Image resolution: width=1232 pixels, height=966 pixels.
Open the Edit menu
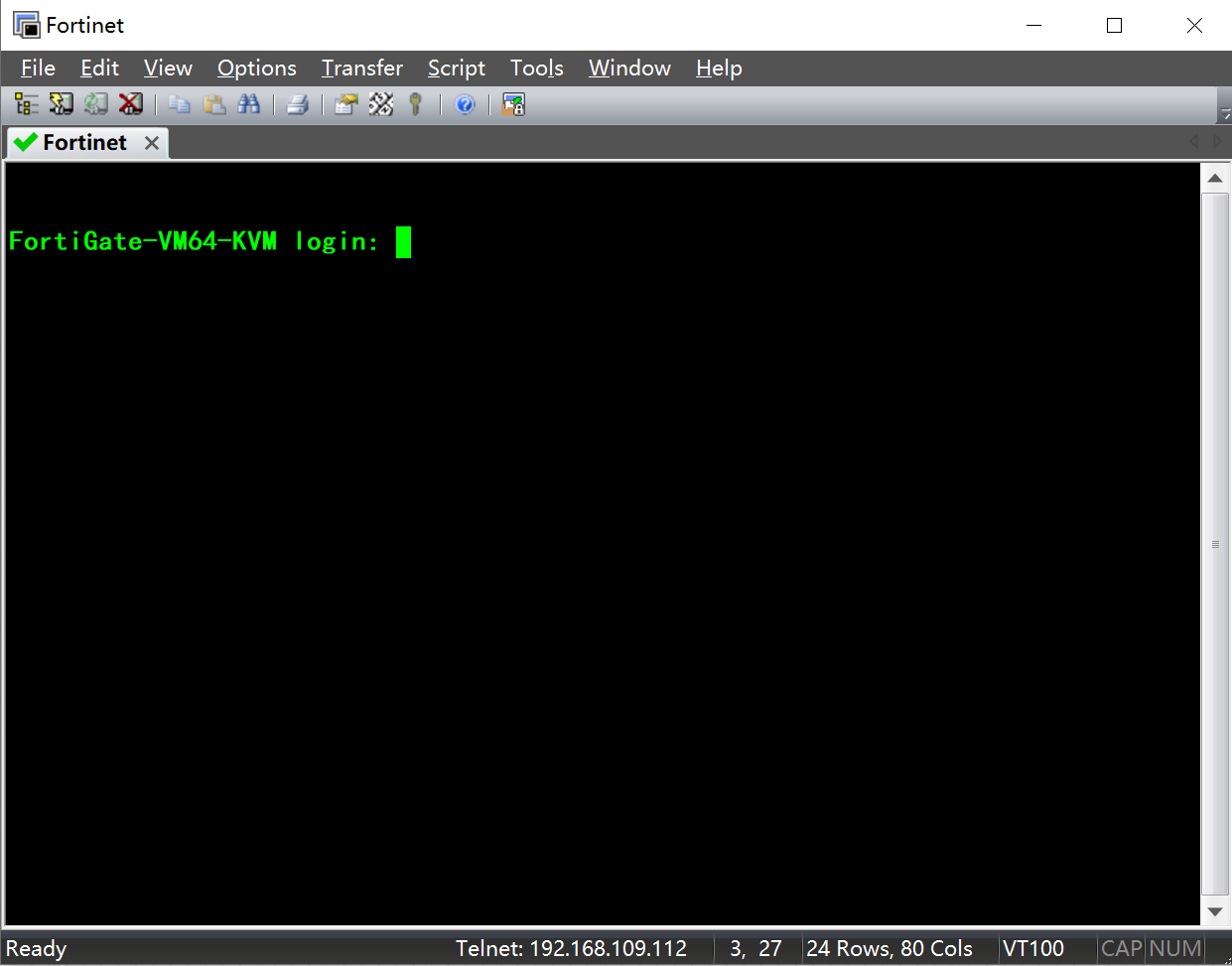point(99,68)
